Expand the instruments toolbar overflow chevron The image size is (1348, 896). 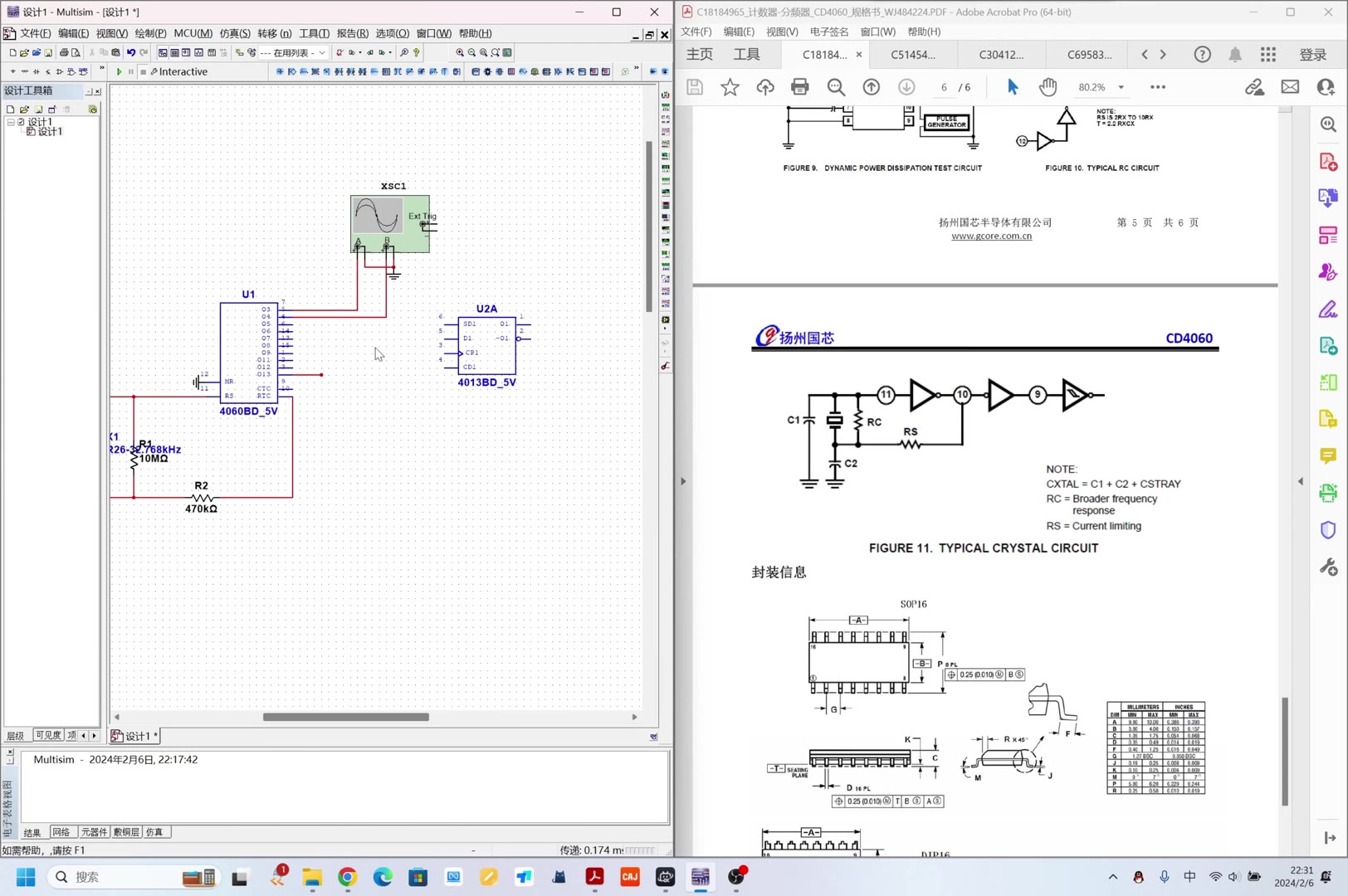[637, 69]
